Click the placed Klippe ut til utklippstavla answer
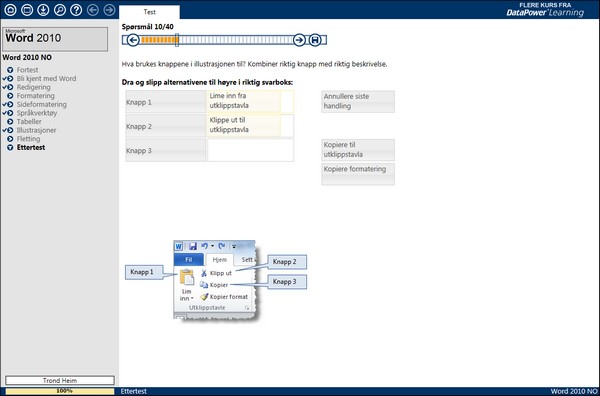This screenshot has height=396, width=600. point(243,125)
